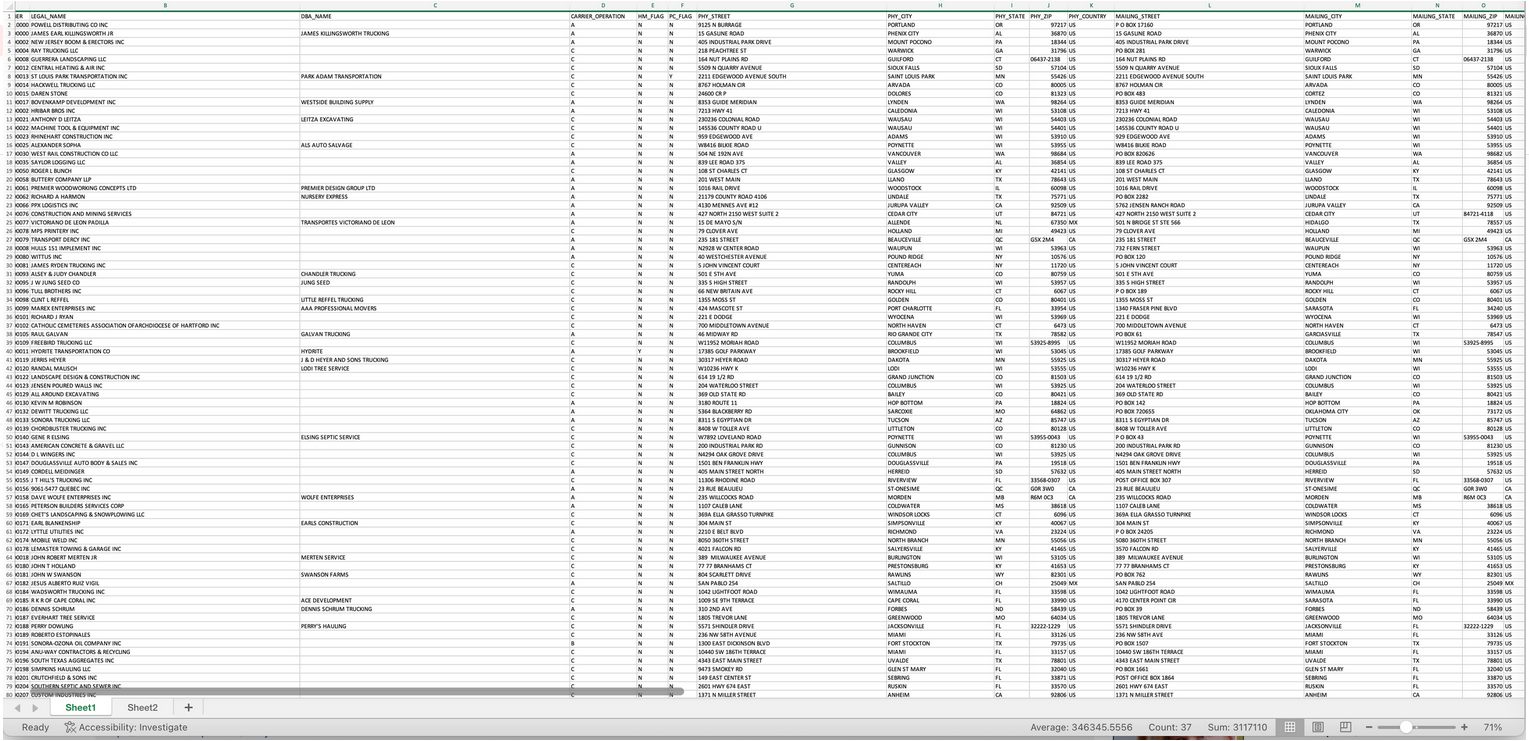The width and height of the screenshot is (1529, 741).
Task: Click the zoom in plus icon
Action: [1464, 727]
